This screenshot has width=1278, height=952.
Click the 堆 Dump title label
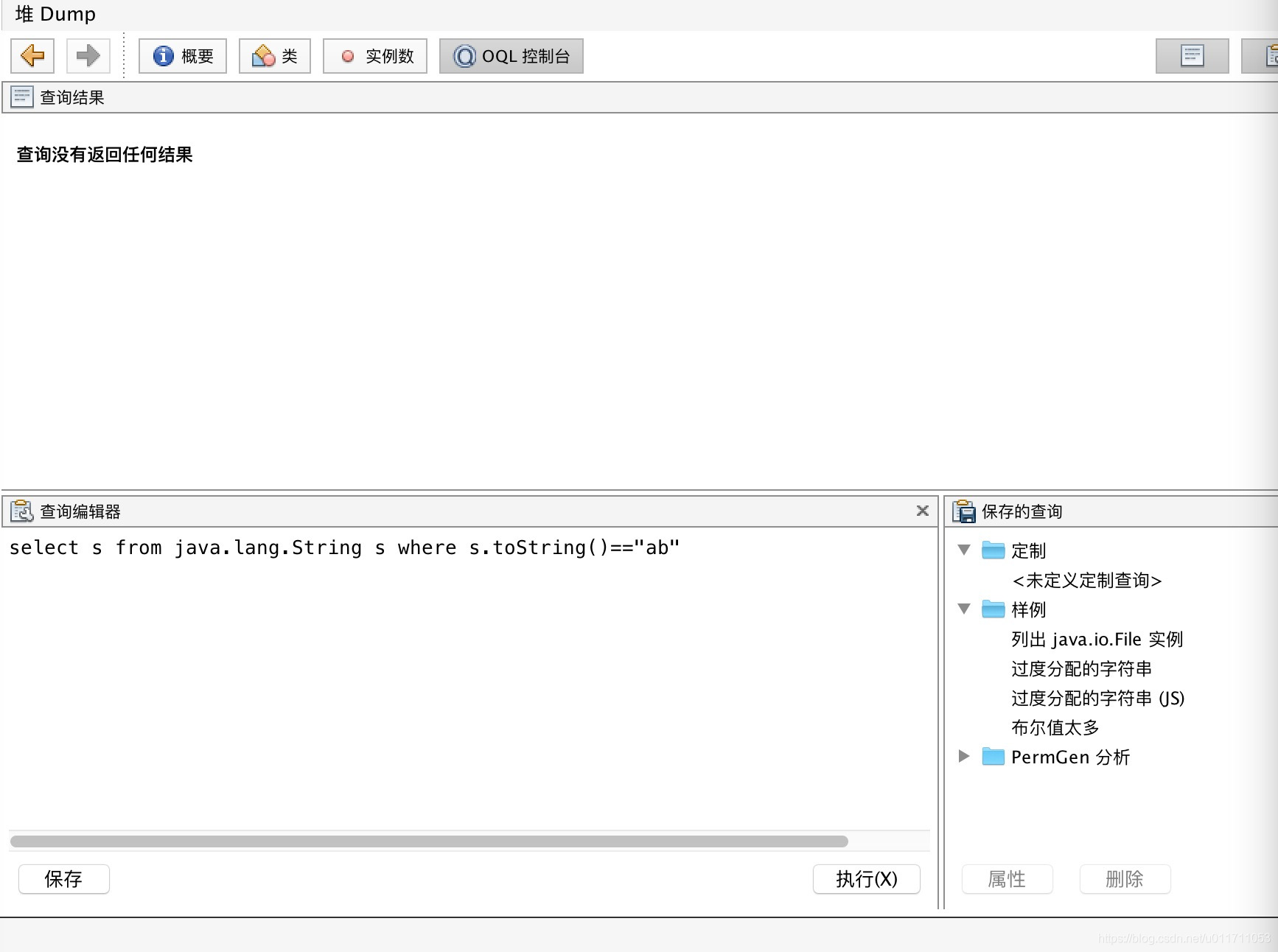click(55, 14)
